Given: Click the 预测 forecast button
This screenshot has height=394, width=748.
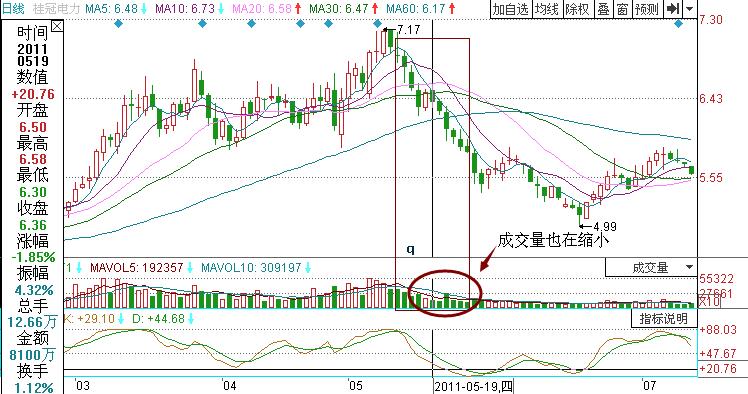Looking at the screenshot, I should click(647, 9).
